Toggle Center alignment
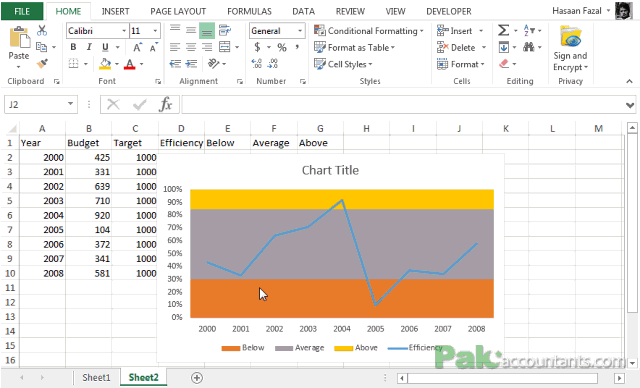 (x=191, y=47)
